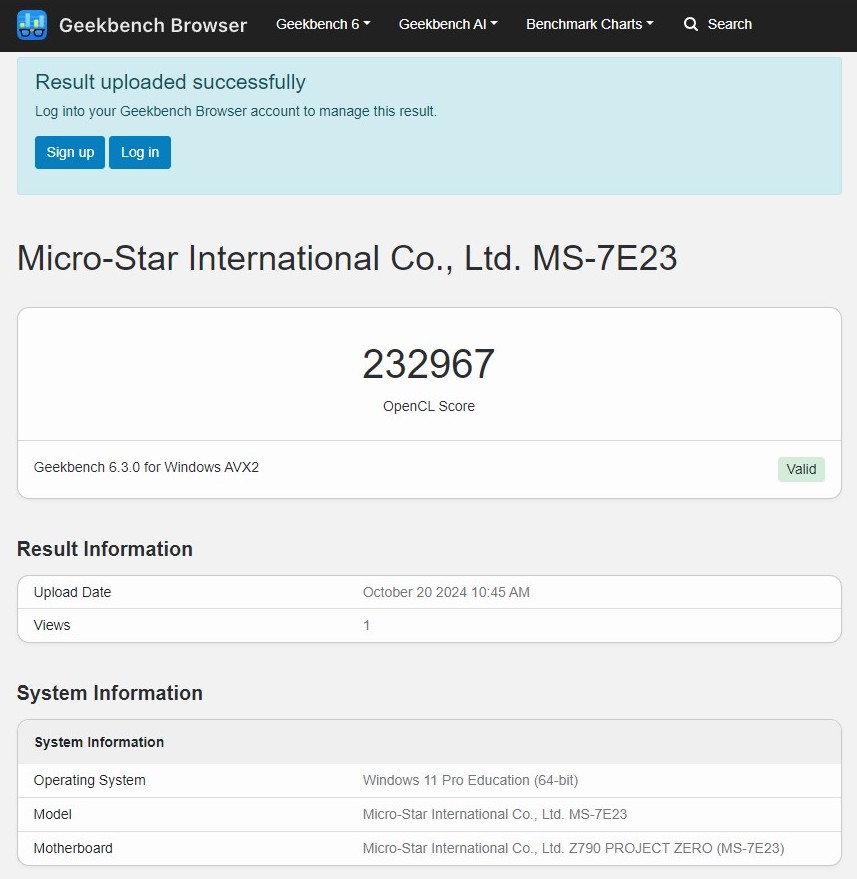Click the System Information table header
This screenshot has height=879, width=857.
pyautogui.click(x=99, y=742)
